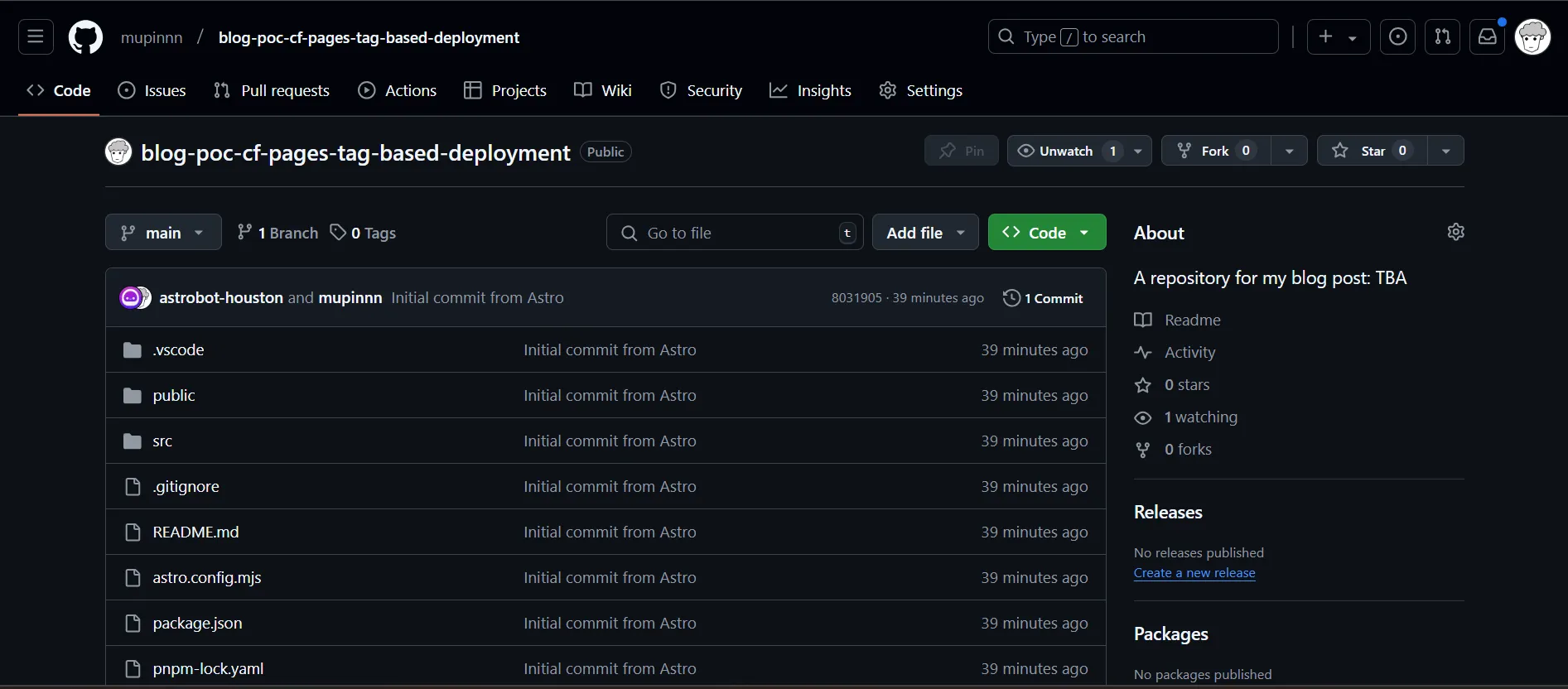This screenshot has height=689, width=1568.
Task: Open the issues inbox icon in header
Action: coord(1397,36)
